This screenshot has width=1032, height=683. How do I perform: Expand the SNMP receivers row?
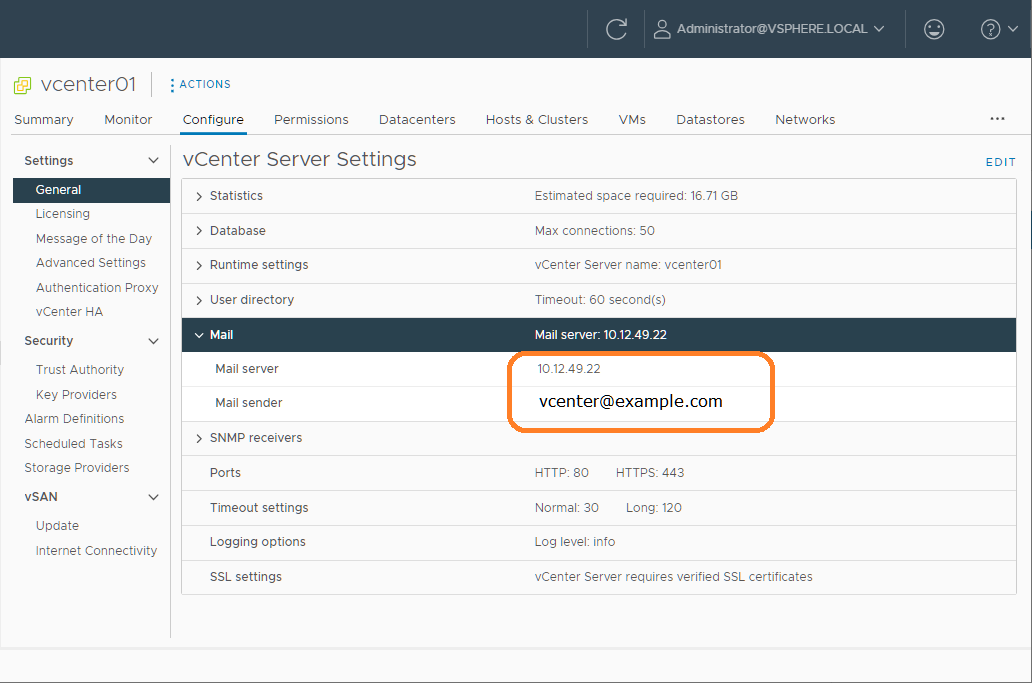[x=199, y=438]
